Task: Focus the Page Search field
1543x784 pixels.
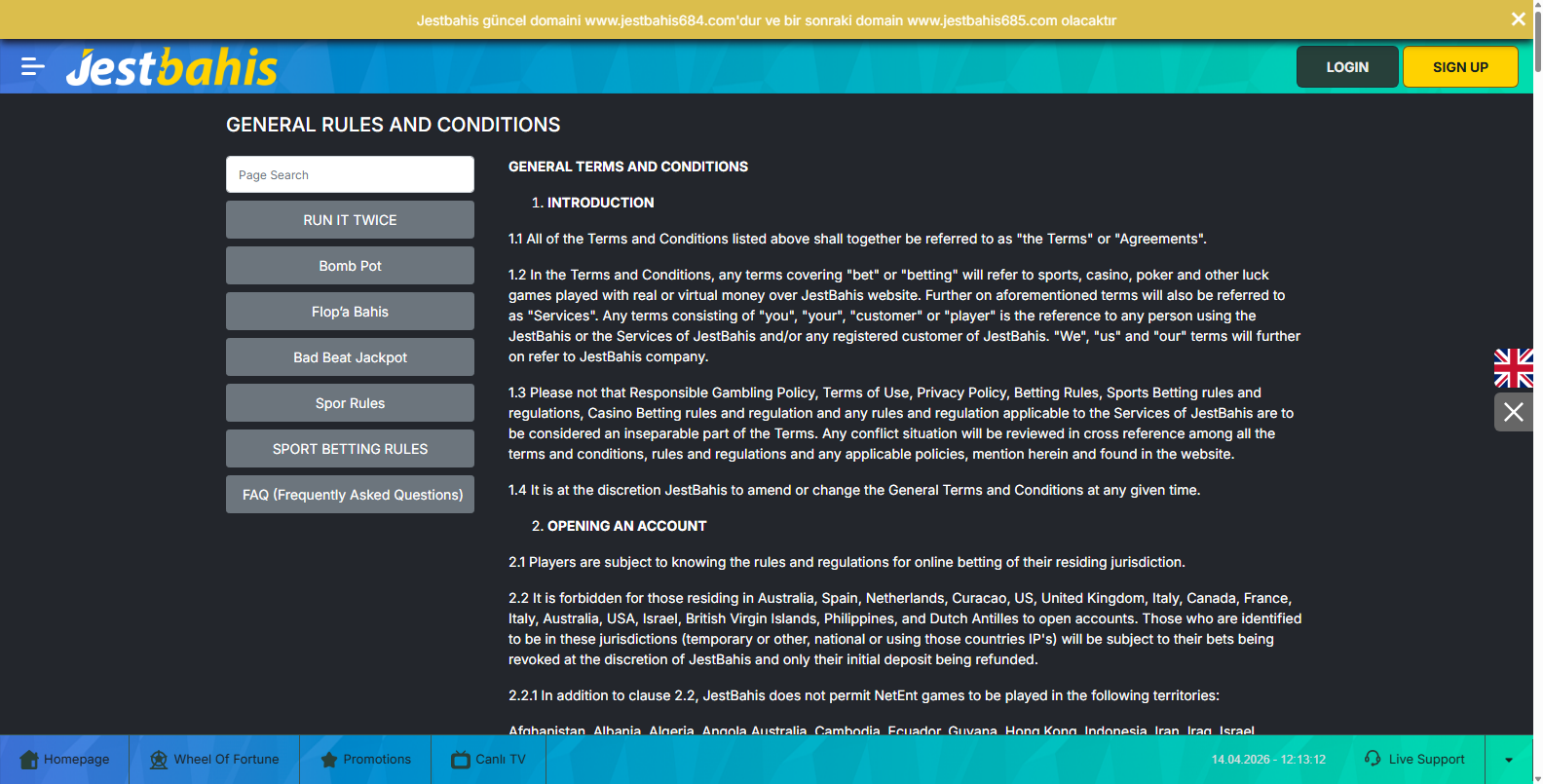Action: coord(350,175)
